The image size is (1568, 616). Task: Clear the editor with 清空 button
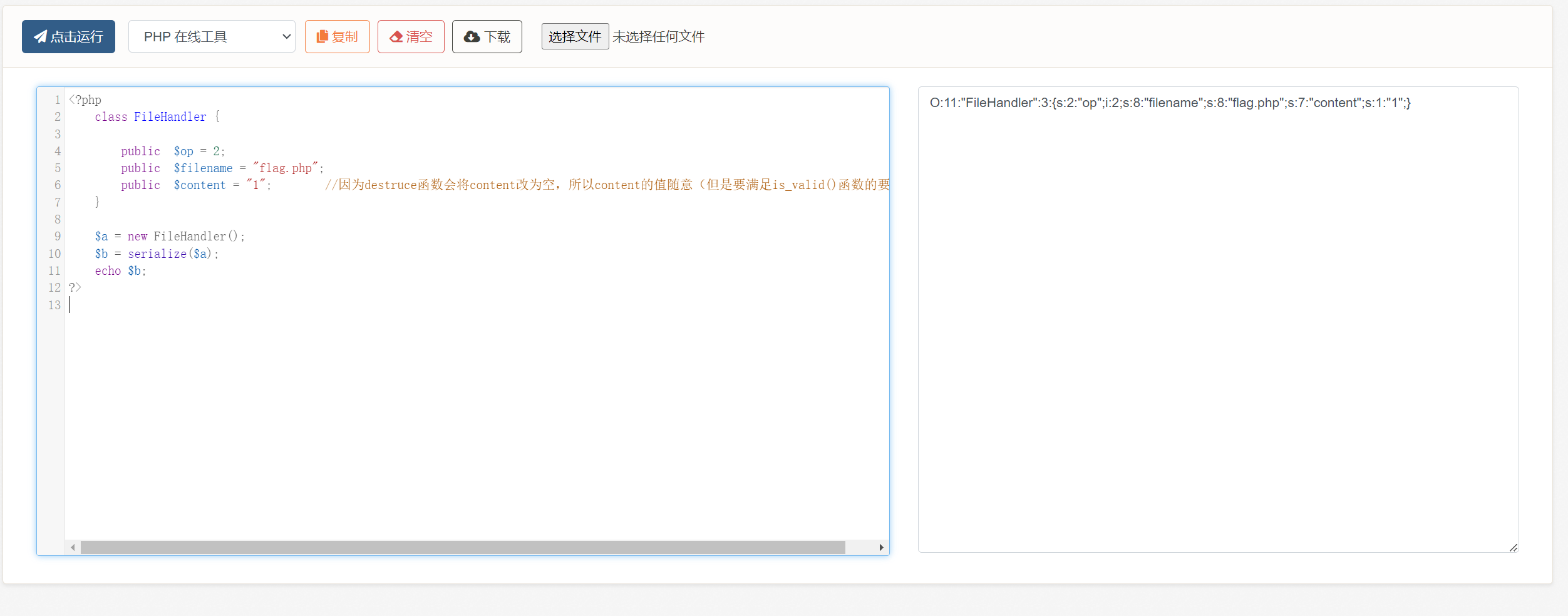point(411,37)
